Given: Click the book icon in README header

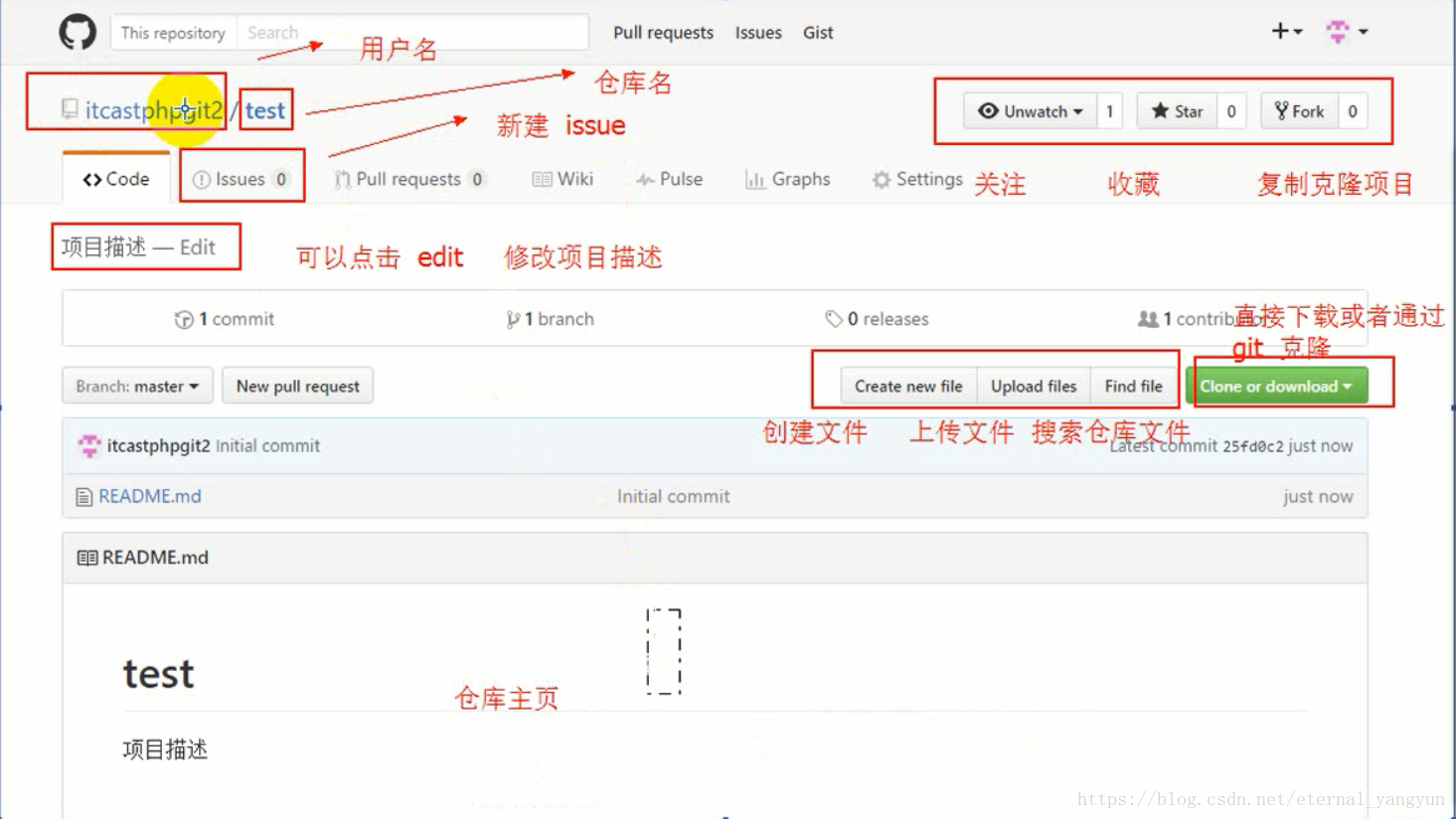Looking at the screenshot, I should 87,558.
